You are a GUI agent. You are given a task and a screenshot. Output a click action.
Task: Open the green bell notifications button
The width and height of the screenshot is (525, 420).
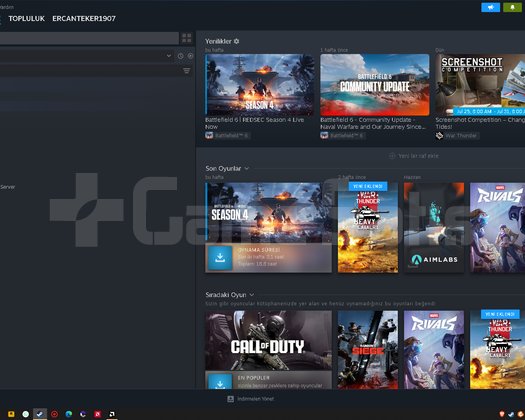(x=512, y=7)
